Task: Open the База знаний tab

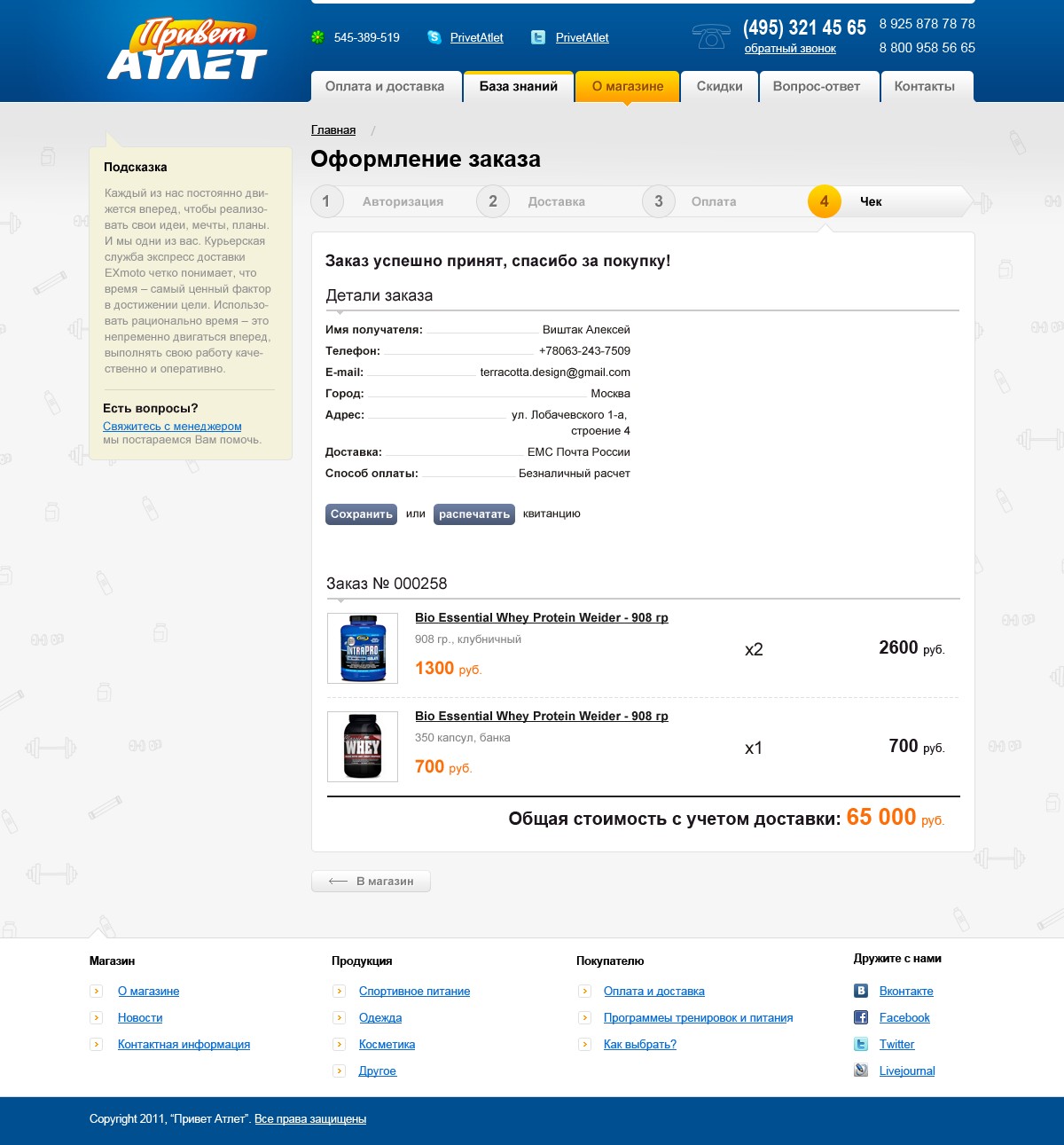Action: (x=519, y=86)
